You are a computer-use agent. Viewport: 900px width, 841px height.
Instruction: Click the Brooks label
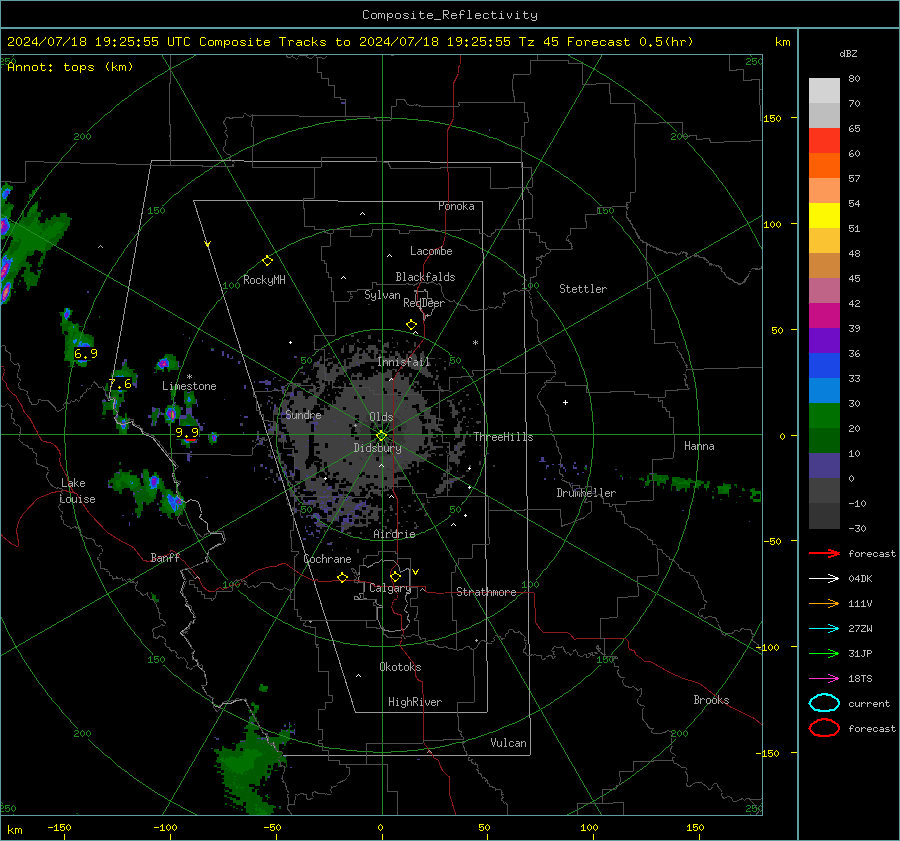[711, 700]
